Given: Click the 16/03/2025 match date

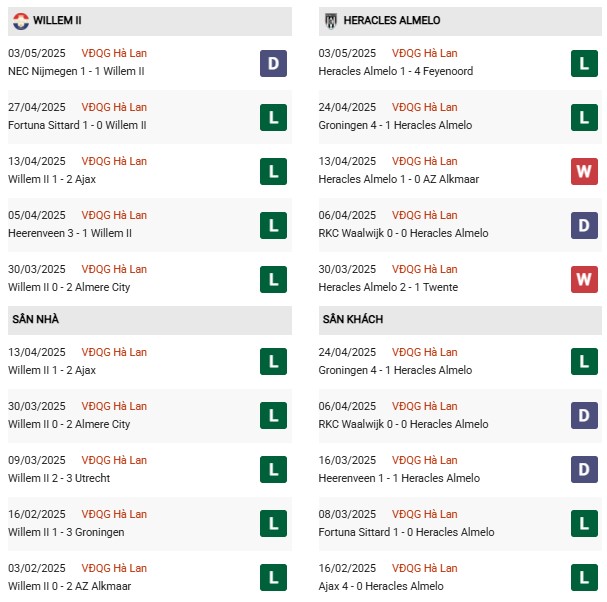Looking at the screenshot, I should click(347, 460).
